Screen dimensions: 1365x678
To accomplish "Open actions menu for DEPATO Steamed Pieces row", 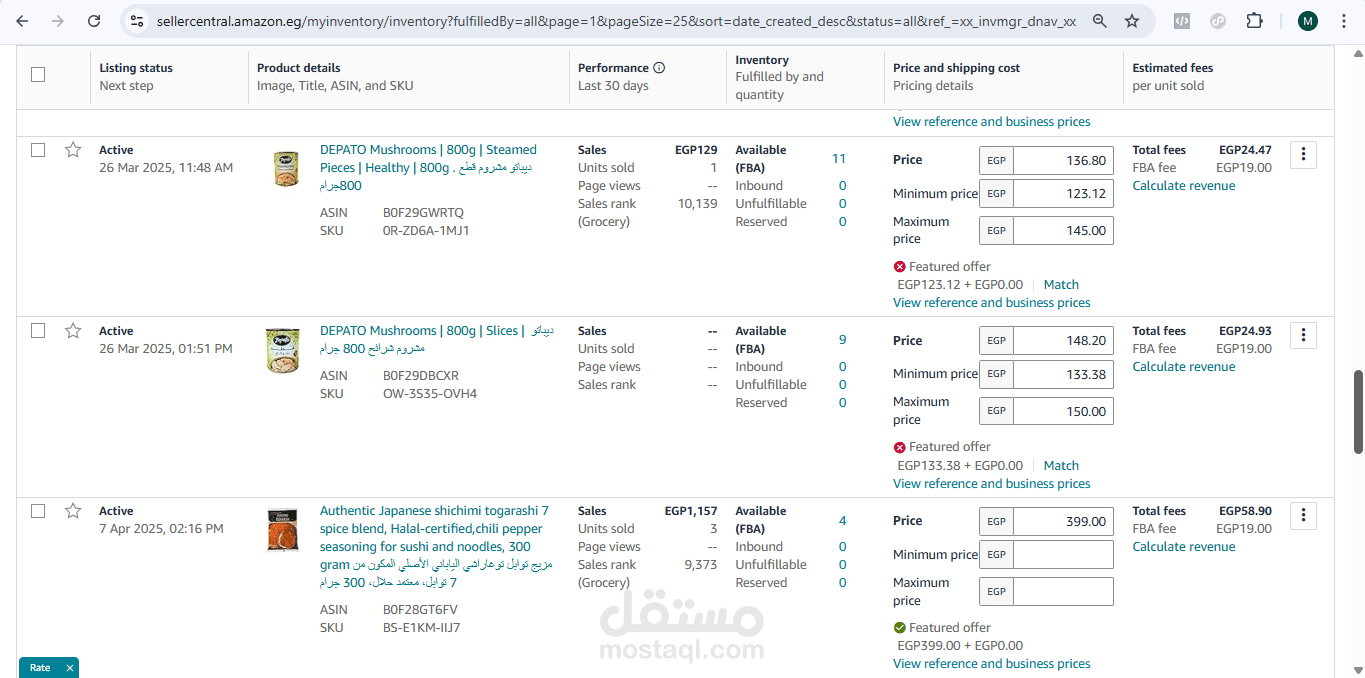I will pos(1303,154).
